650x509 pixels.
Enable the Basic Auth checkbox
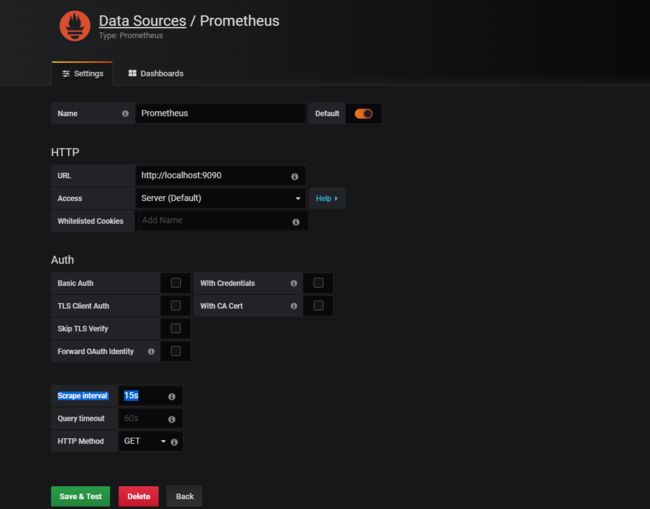pos(176,283)
